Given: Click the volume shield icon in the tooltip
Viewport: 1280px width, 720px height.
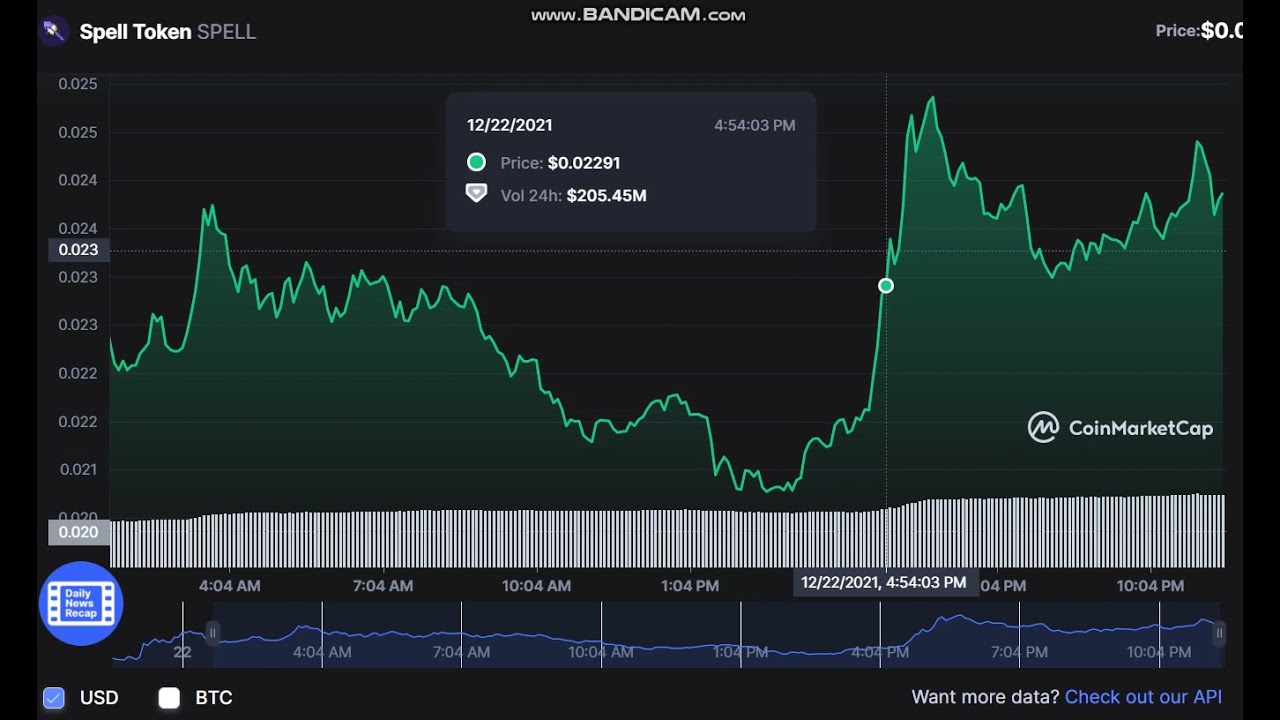Looking at the screenshot, I should click(x=476, y=193).
